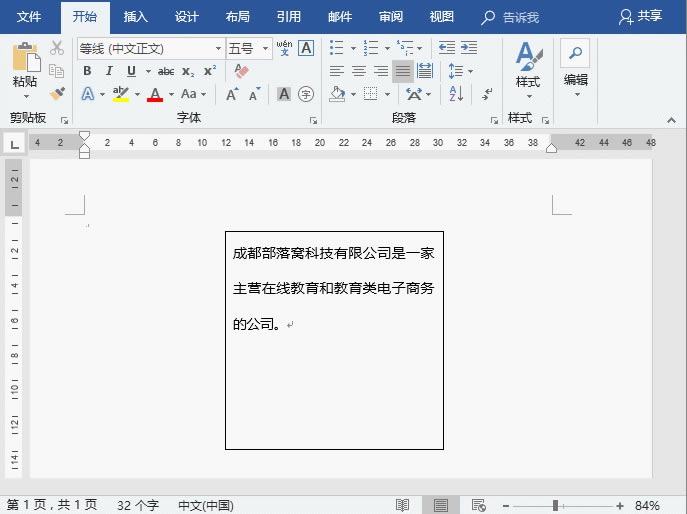Image resolution: width=687 pixels, height=514 pixels.
Task: Click the 第 1 页 page indicator
Action: [x=52, y=505]
